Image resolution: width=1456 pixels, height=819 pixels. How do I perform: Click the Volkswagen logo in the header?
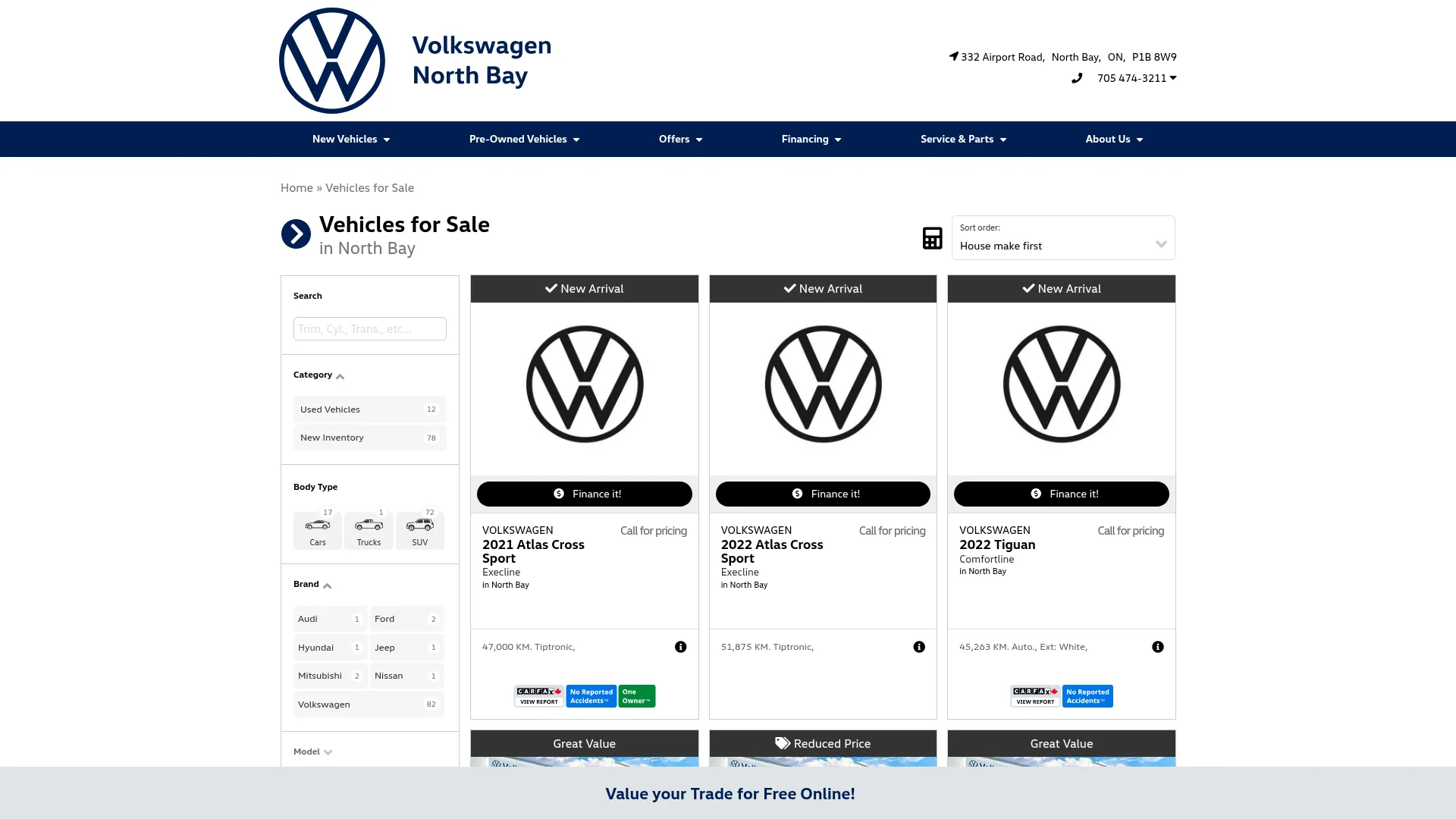[332, 61]
